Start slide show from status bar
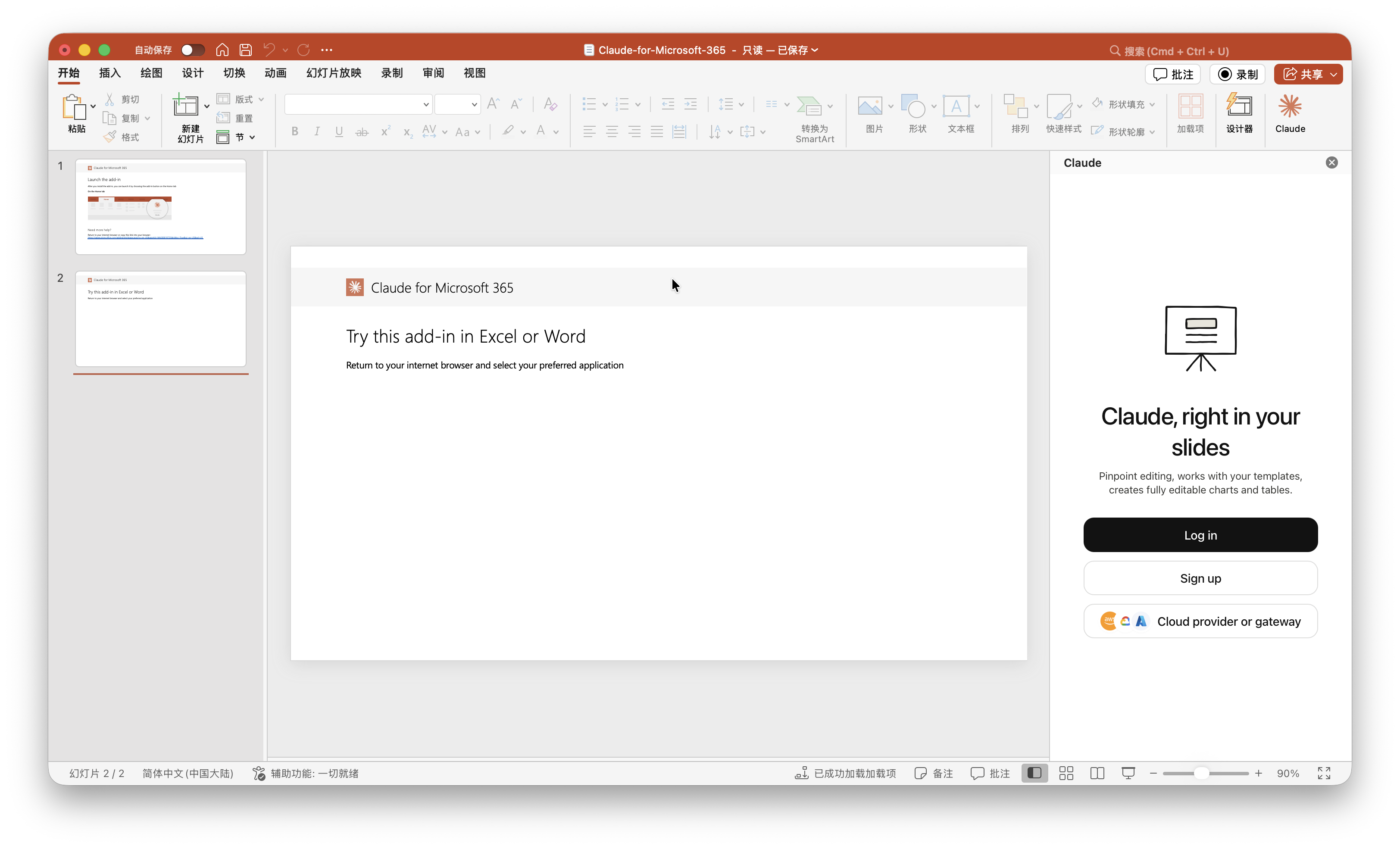Viewport: 1400px width, 849px height. 1128,773
